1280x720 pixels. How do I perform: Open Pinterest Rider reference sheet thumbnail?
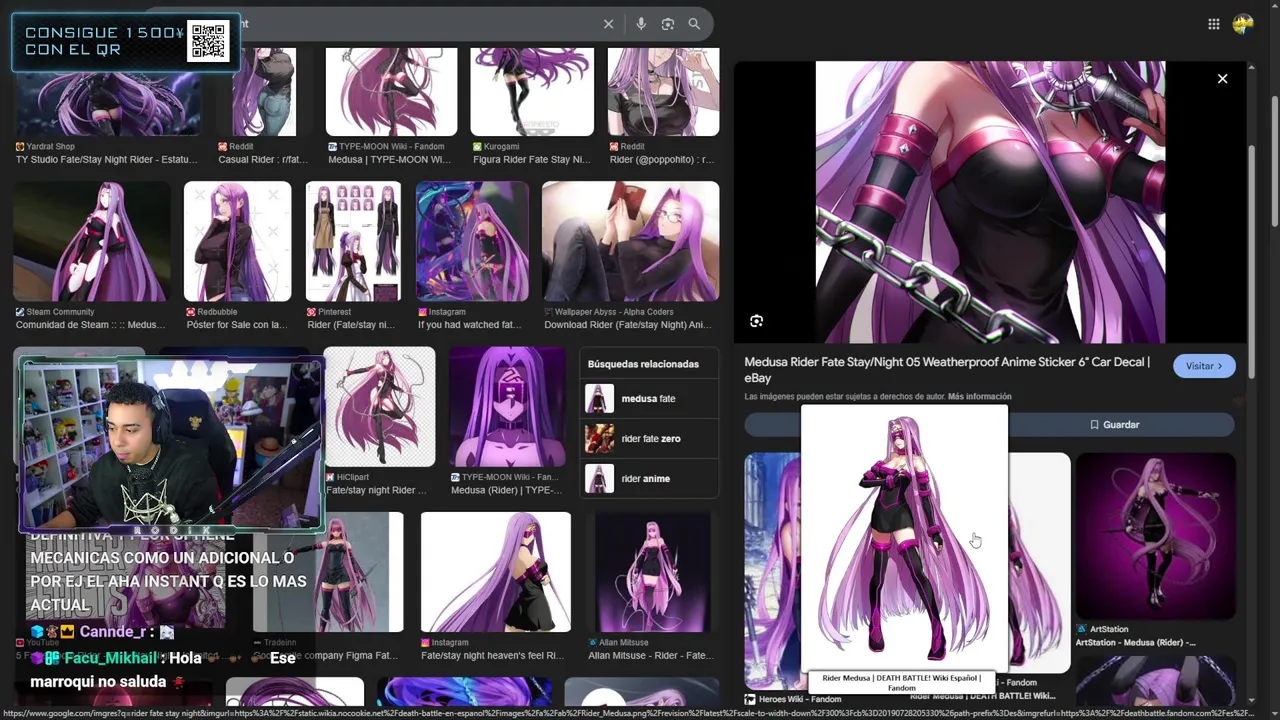point(353,241)
